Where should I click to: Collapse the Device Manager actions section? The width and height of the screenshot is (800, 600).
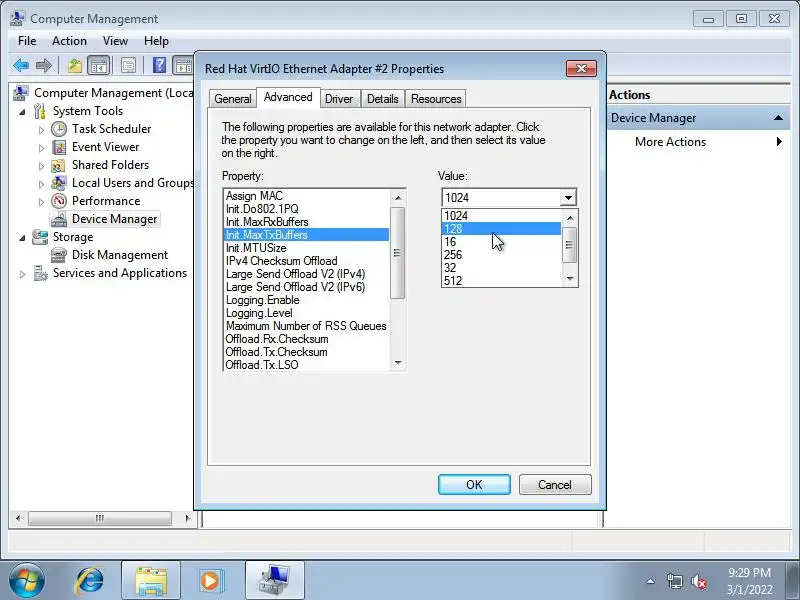pos(778,118)
